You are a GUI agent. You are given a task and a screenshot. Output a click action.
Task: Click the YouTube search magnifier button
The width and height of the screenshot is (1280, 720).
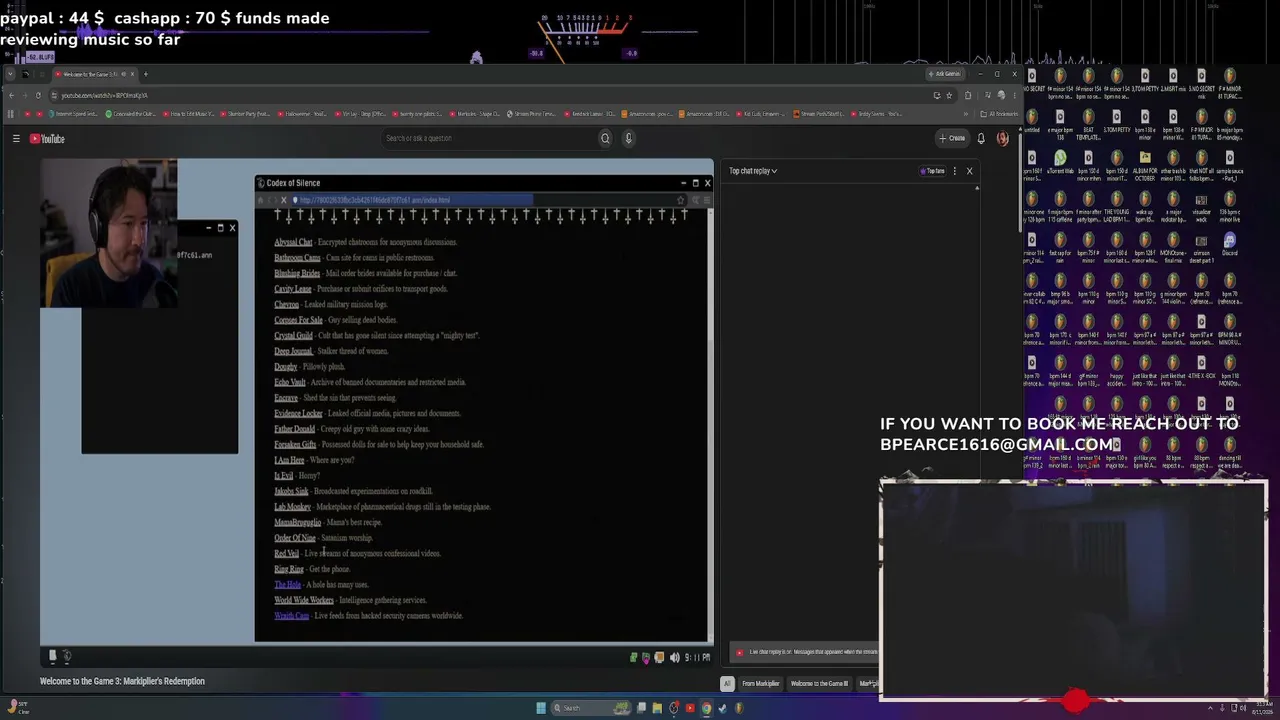click(605, 138)
